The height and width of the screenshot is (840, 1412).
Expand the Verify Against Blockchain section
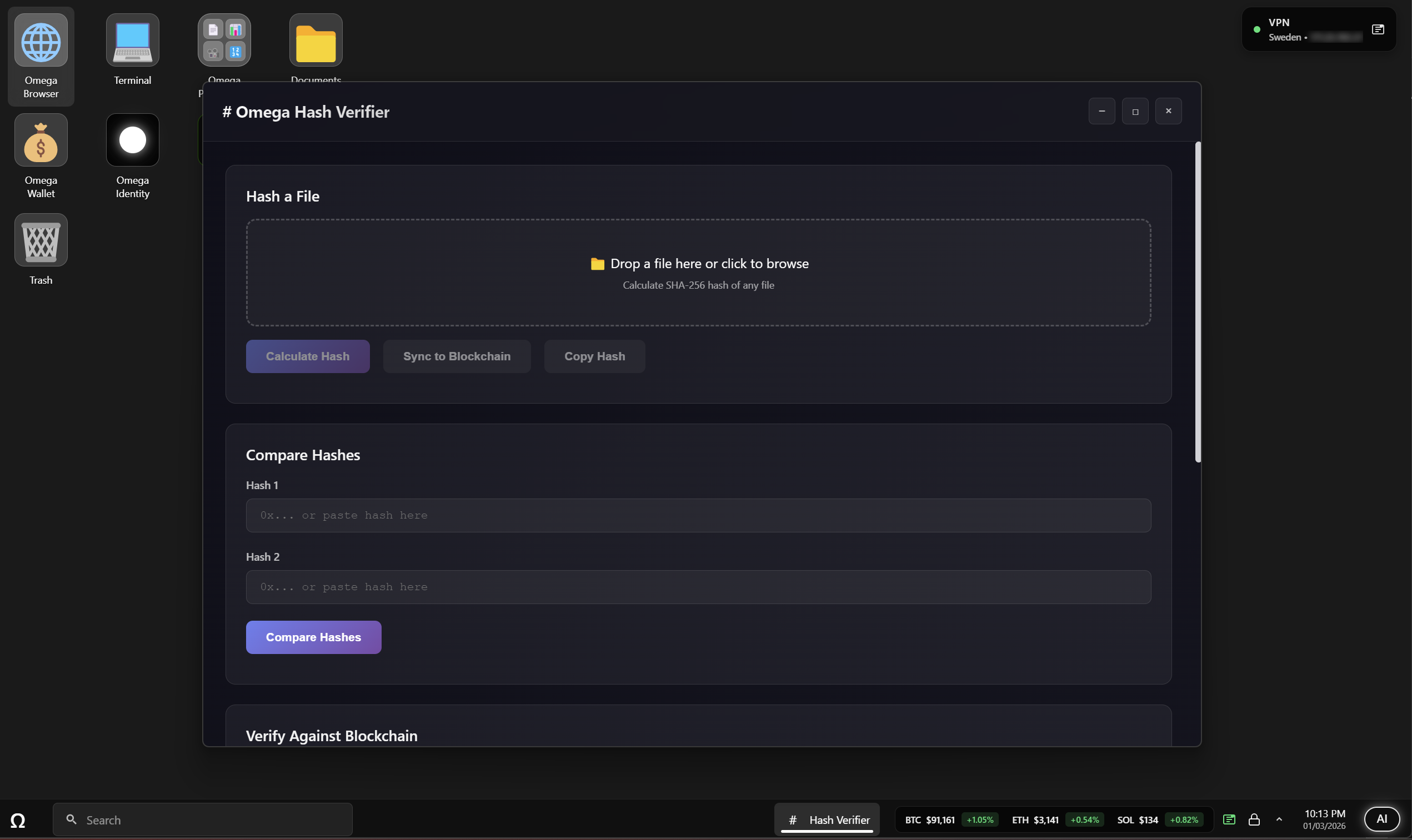point(331,735)
